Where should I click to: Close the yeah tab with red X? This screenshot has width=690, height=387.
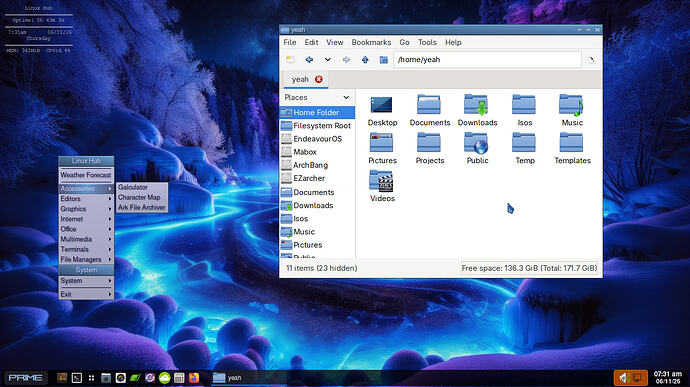319,79
